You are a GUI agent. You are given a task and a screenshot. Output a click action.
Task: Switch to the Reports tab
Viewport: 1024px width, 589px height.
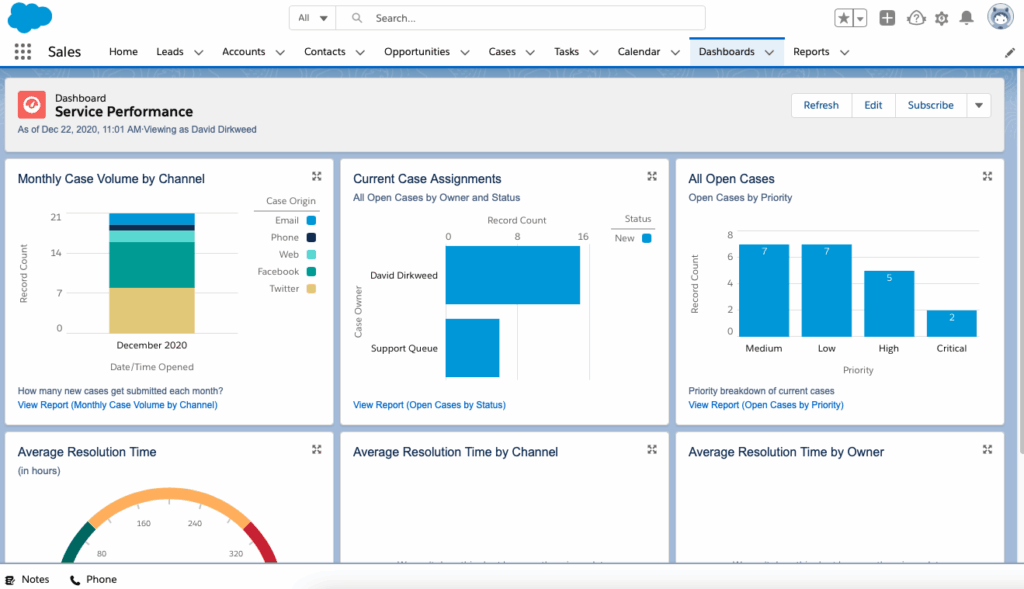coord(811,52)
